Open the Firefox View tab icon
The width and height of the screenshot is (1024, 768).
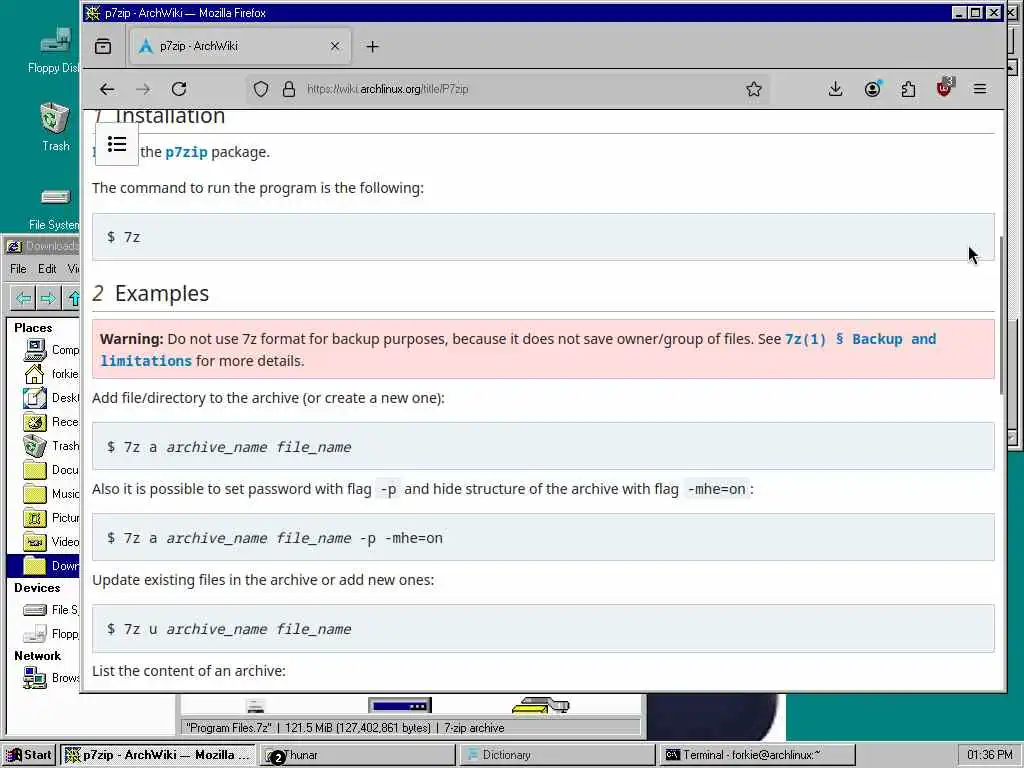click(x=103, y=46)
